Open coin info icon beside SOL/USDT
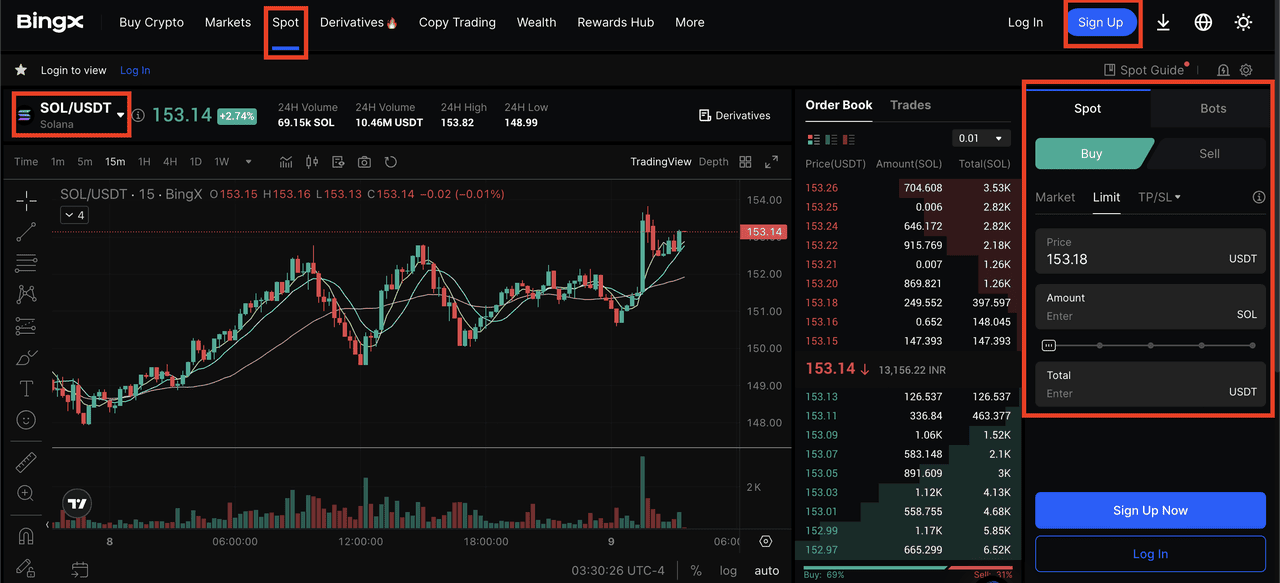Image resolution: width=1280 pixels, height=583 pixels. (x=138, y=115)
